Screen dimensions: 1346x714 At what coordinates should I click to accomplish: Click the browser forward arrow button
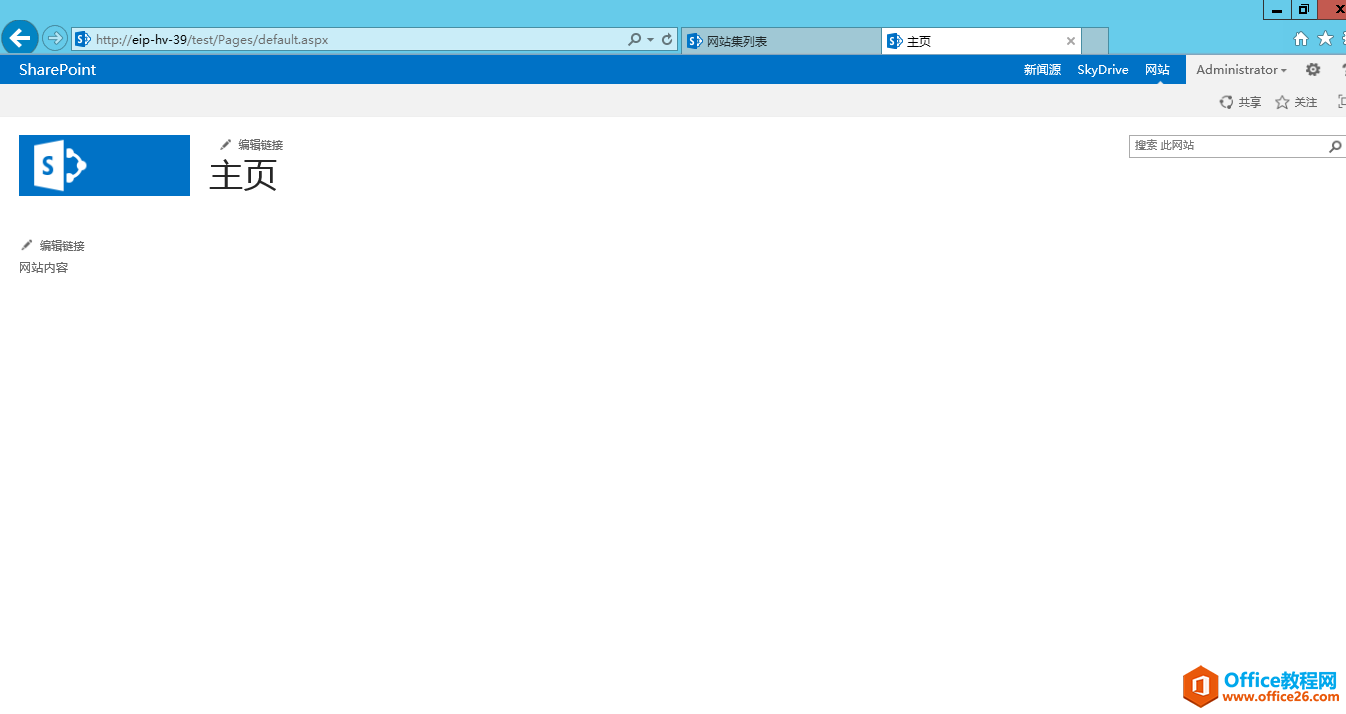(x=55, y=39)
